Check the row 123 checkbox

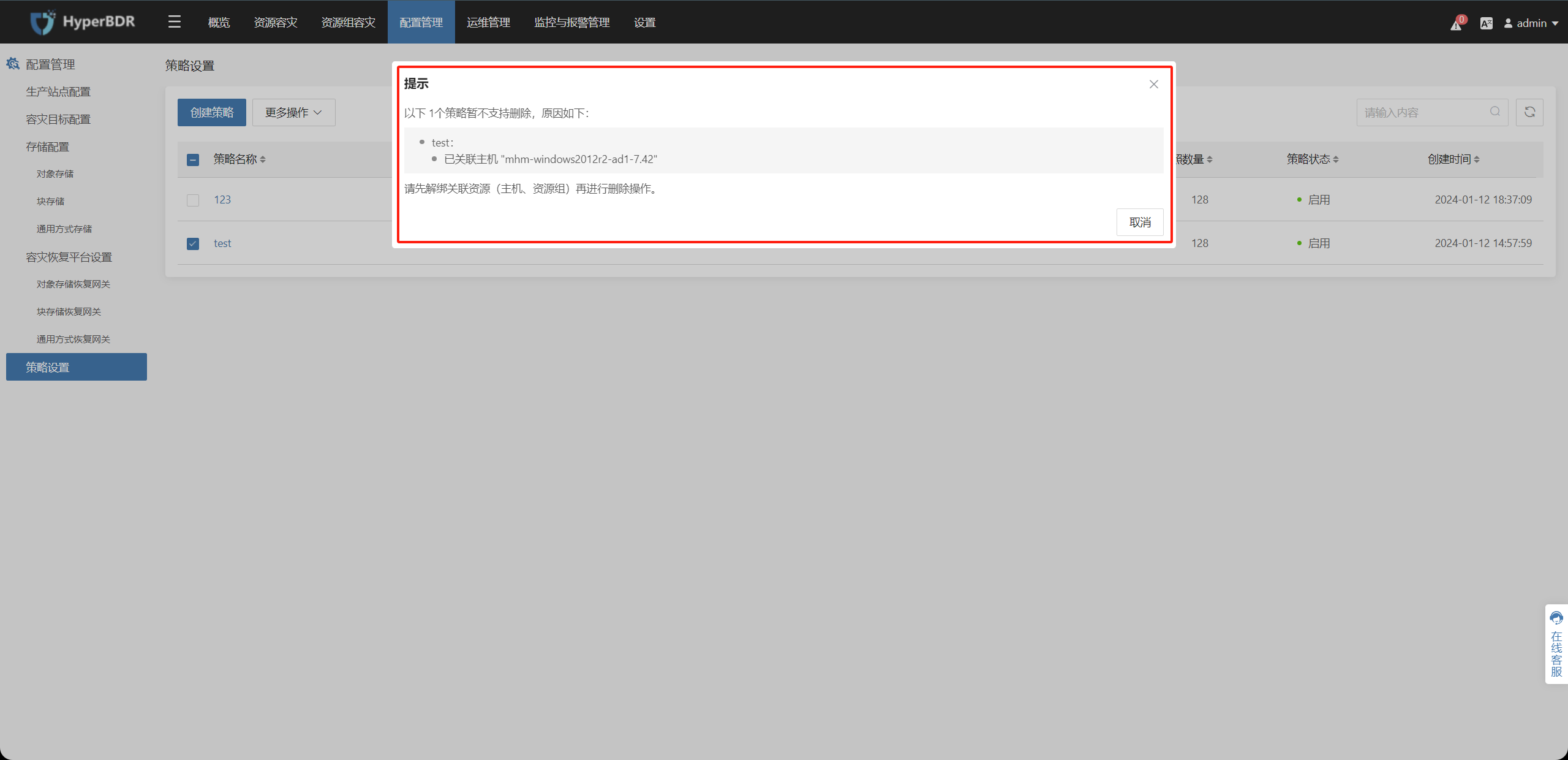click(x=193, y=200)
